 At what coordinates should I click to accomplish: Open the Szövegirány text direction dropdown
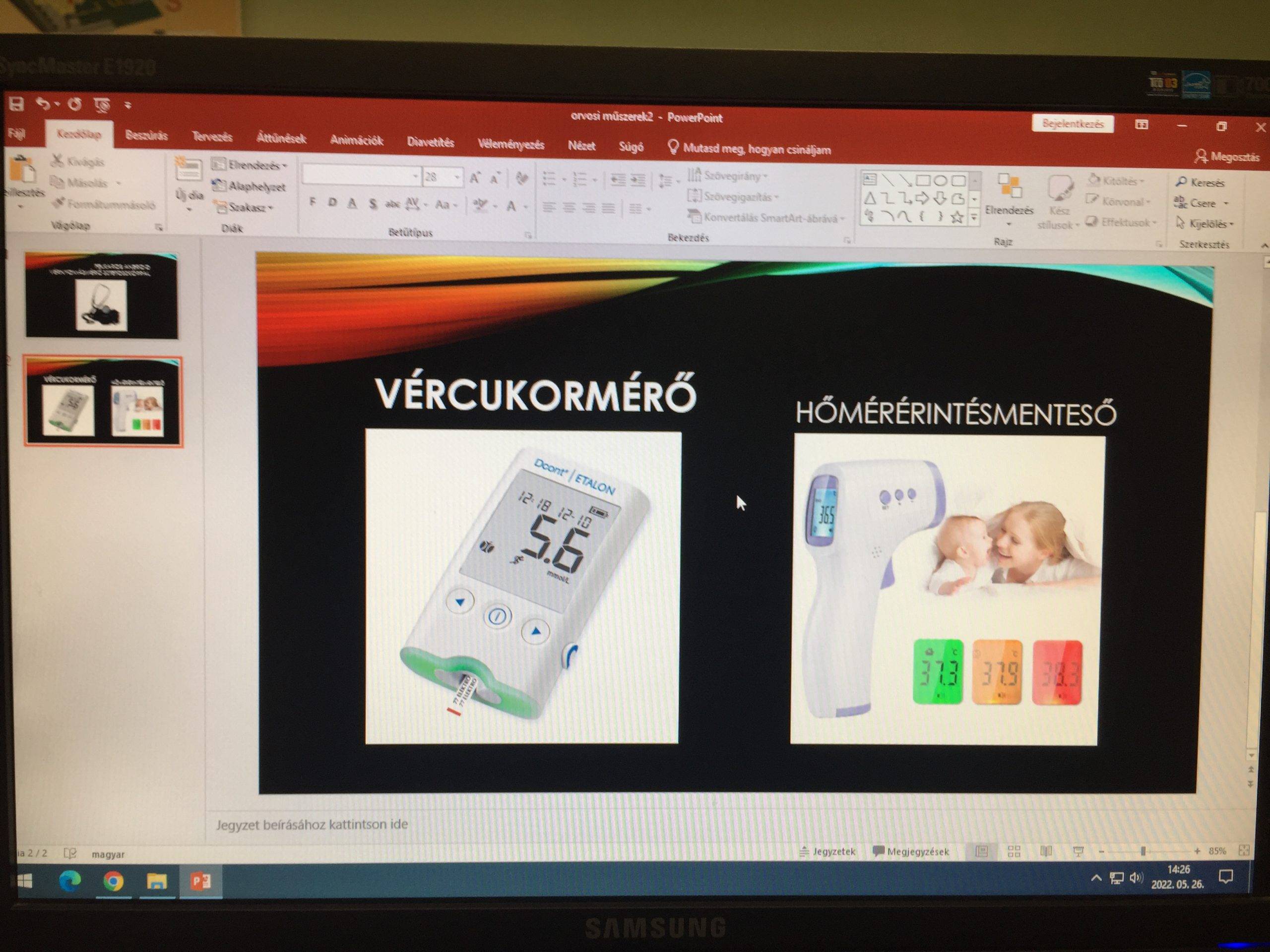[728, 176]
